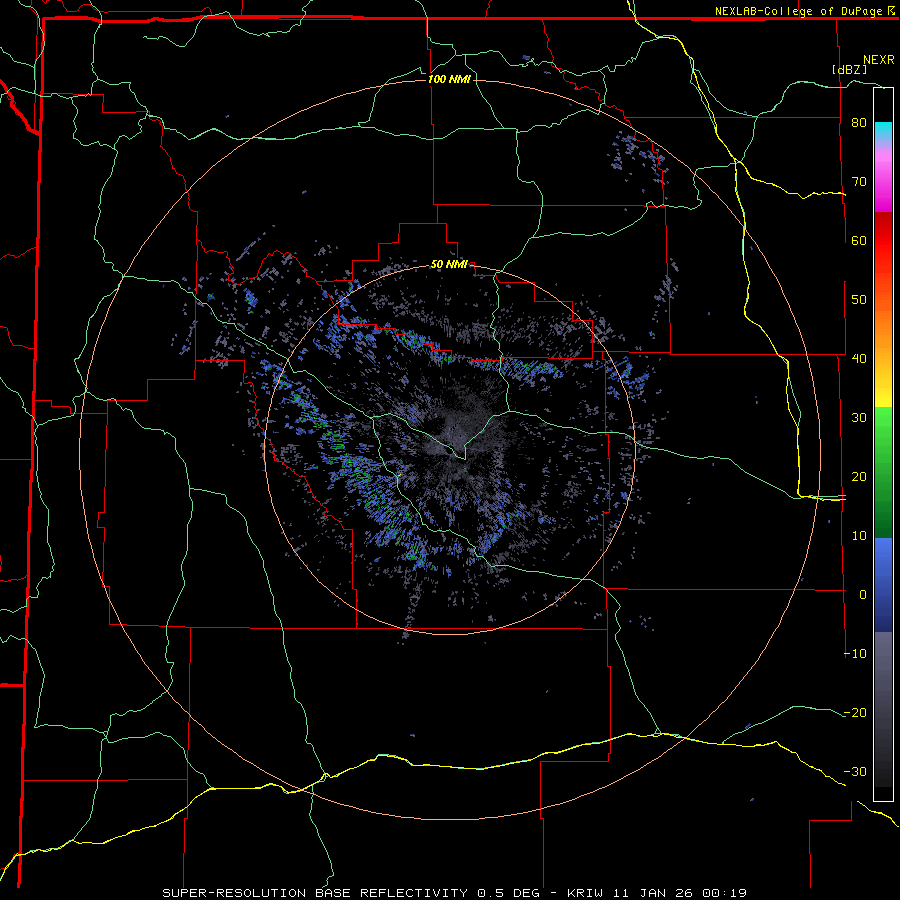Click the 100 NMI range ring label

pos(449,79)
